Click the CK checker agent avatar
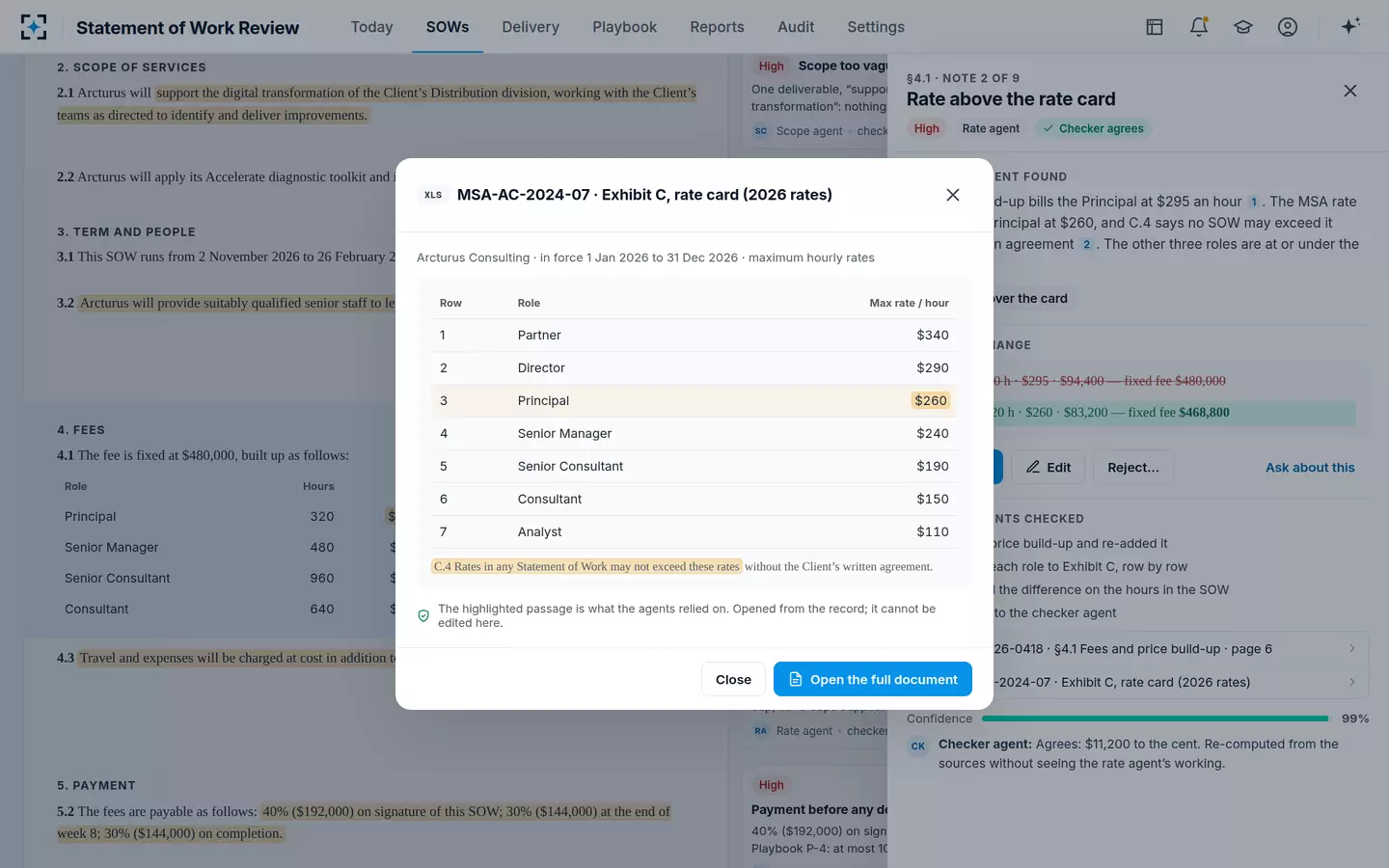This screenshot has height=868, width=1389. point(918,746)
